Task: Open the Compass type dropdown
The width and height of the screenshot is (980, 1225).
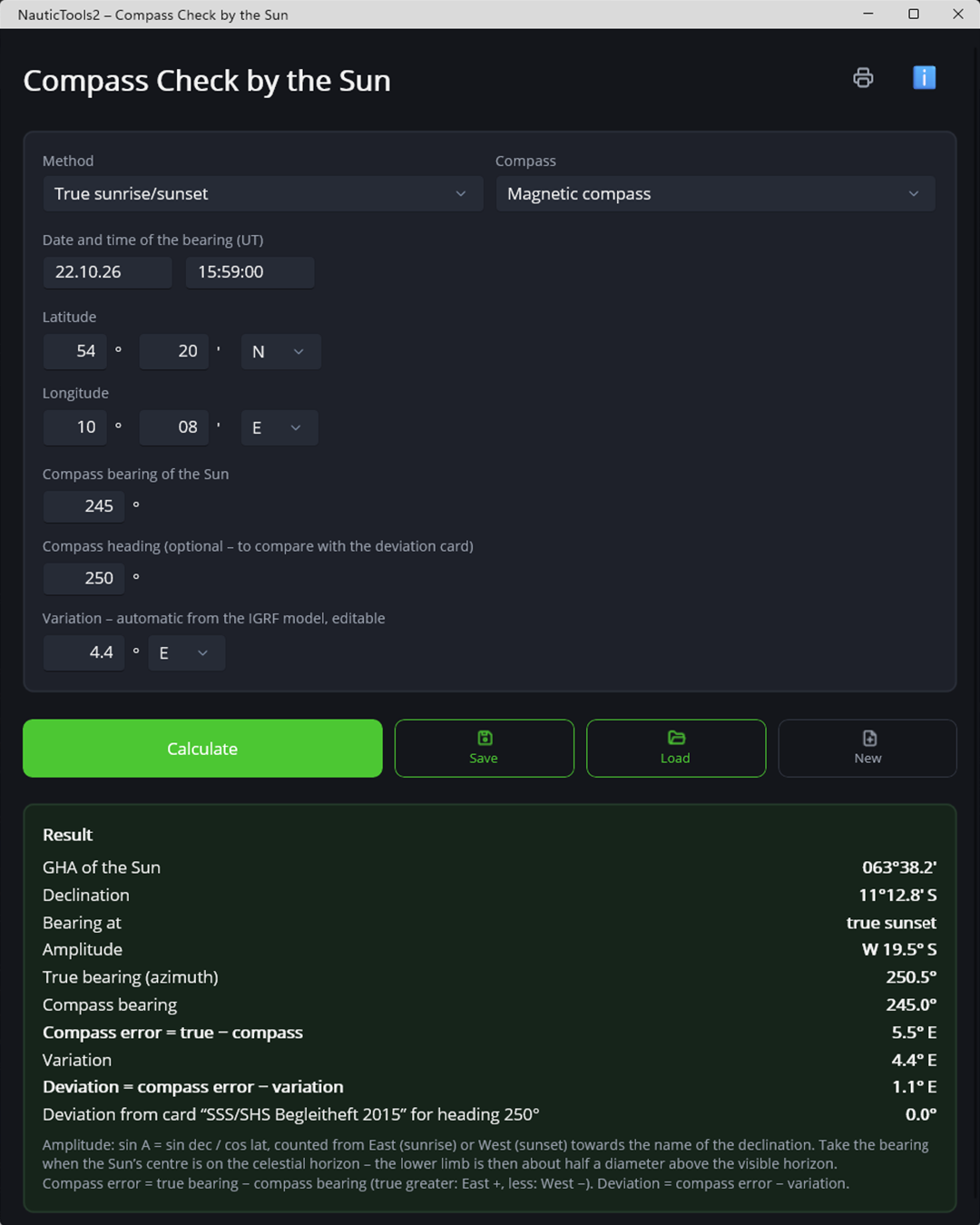Action: click(715, 194)
